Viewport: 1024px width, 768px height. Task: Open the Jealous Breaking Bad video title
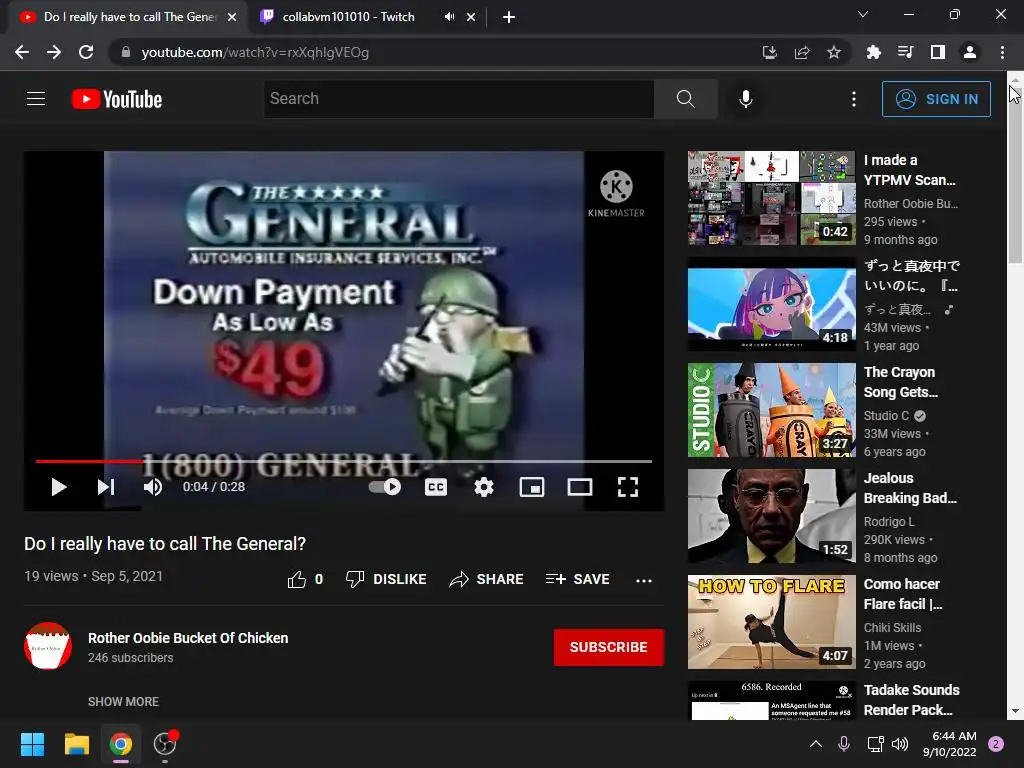pyautogui.click(x=910, y=488)
